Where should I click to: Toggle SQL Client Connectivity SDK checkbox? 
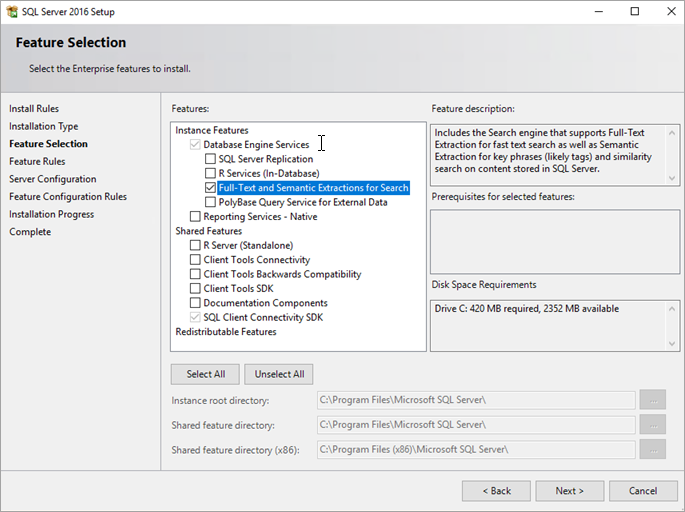click(195, 318)
